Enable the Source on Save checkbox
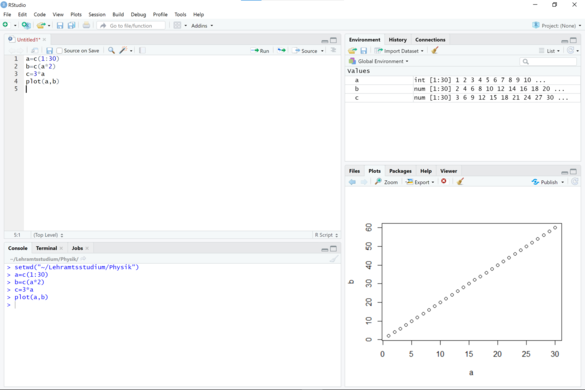This screenshot has width=585, height=390. tap(59, 51)
